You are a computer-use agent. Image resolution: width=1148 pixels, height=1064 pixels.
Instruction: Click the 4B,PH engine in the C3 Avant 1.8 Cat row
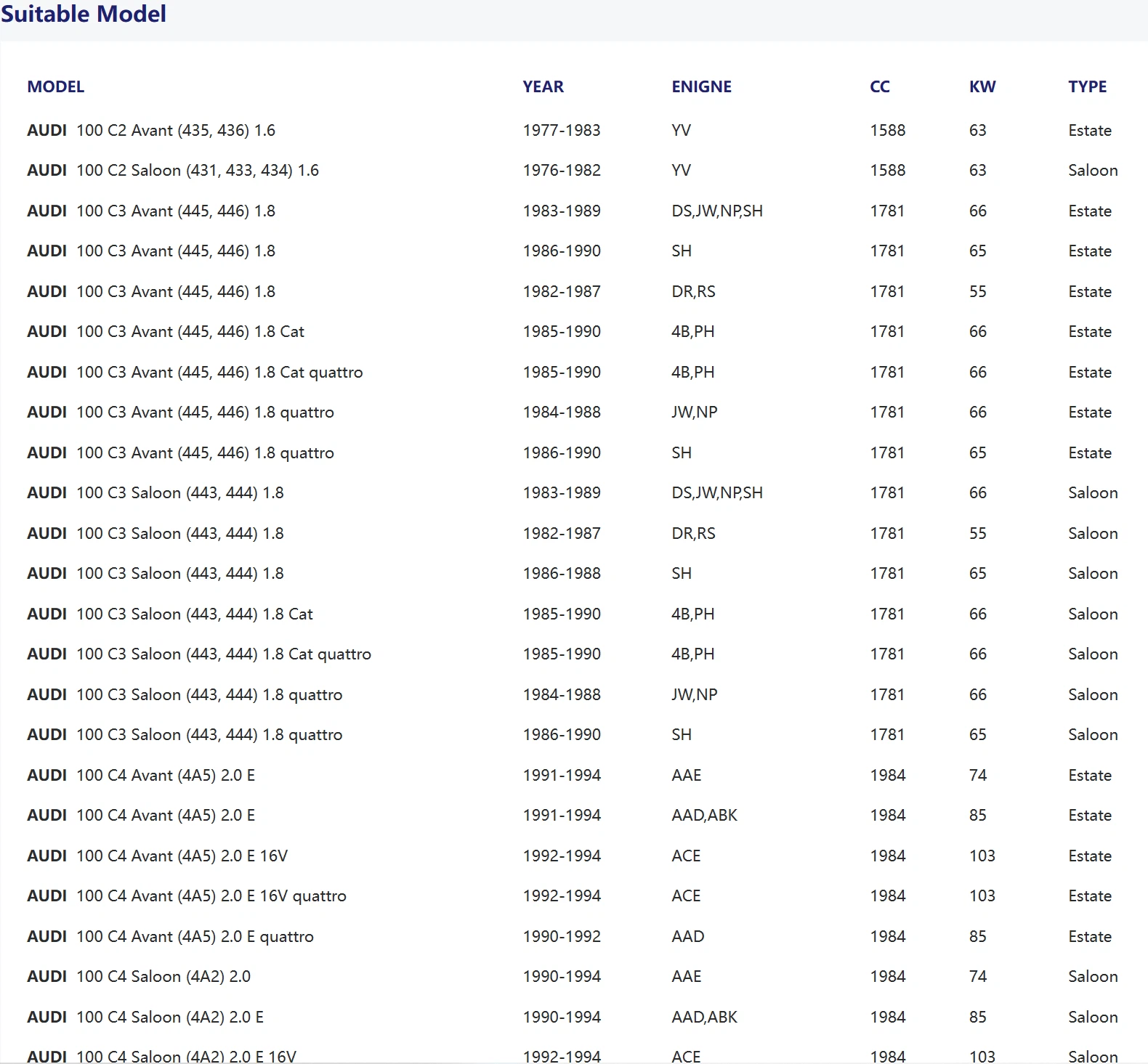(x=693, y=332)
